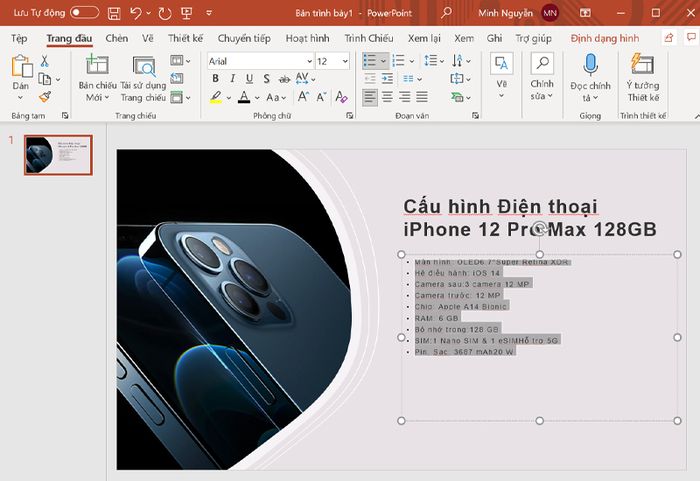Image resolution: width=700 pixels, height=481 pixels.
Task: Click the Save icon in title bar
Action: [x=114, y=13]
